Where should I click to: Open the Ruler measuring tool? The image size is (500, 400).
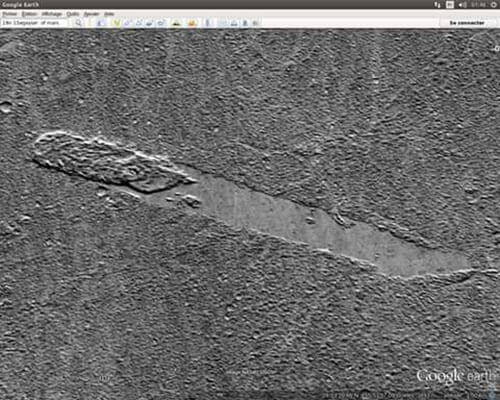tap(223, 23)
